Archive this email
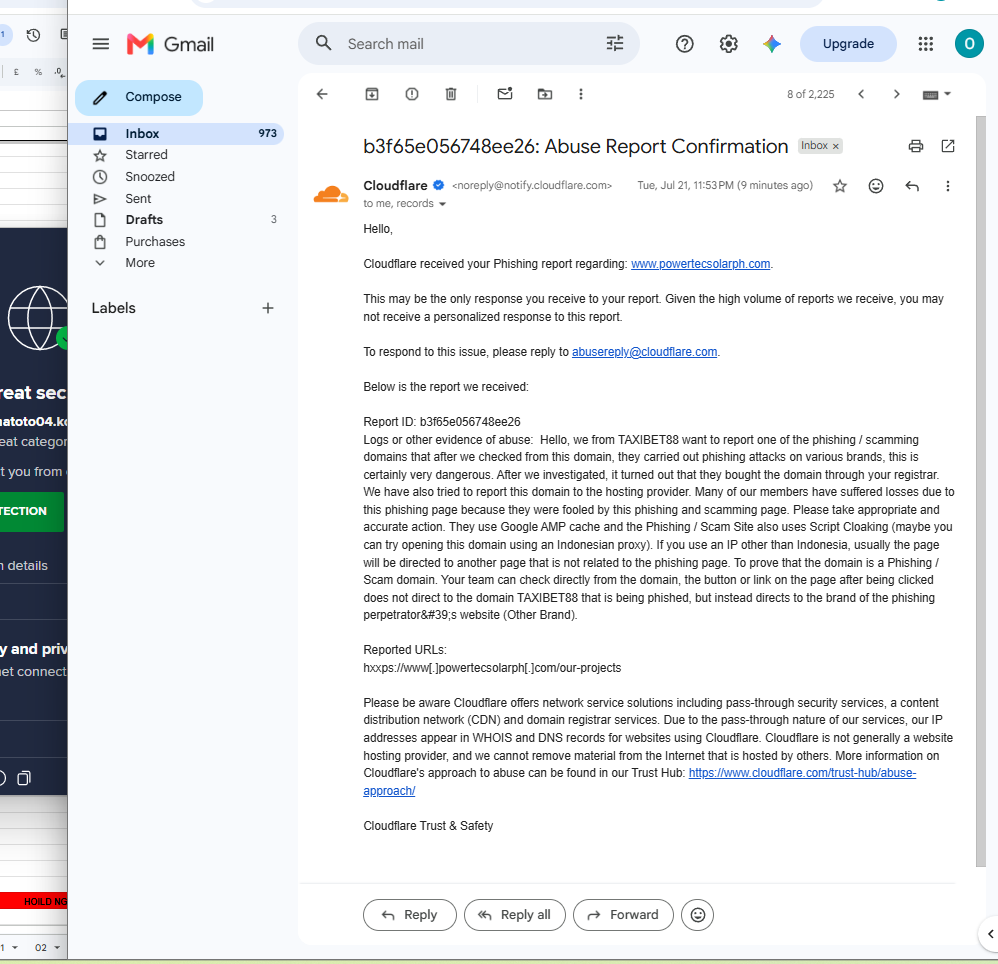 [x=372, y=94]
